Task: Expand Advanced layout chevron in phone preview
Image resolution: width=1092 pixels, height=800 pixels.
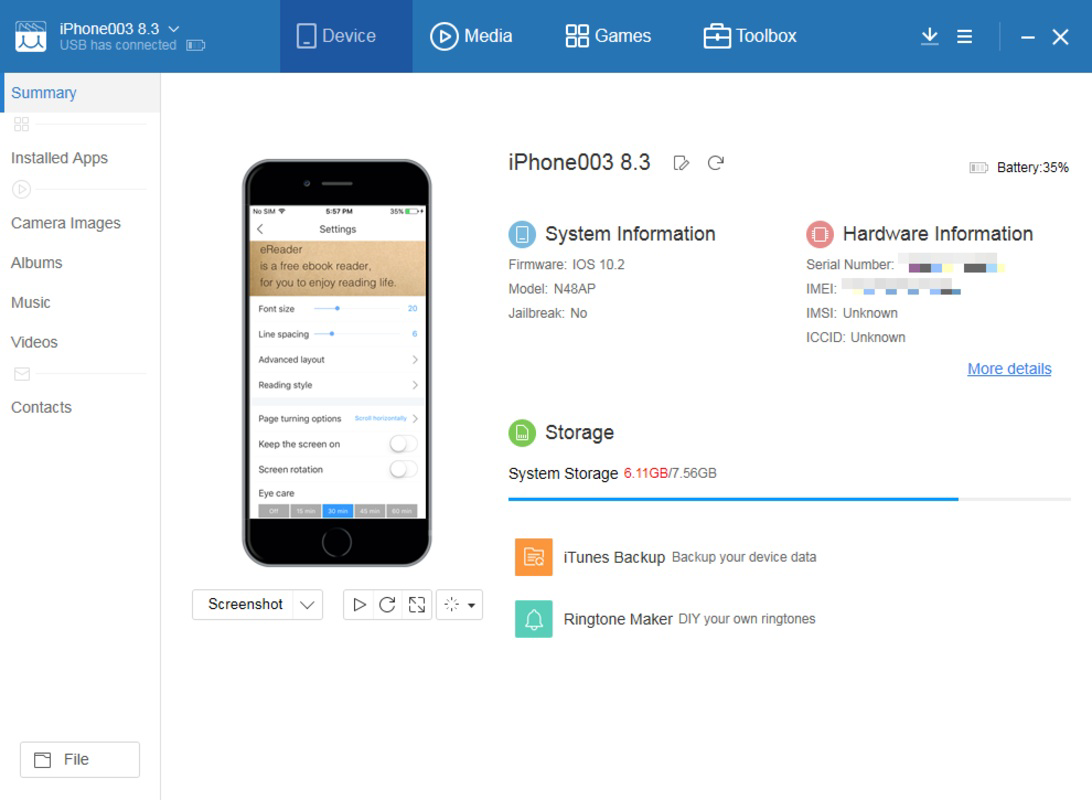Action: coord(415,359)
